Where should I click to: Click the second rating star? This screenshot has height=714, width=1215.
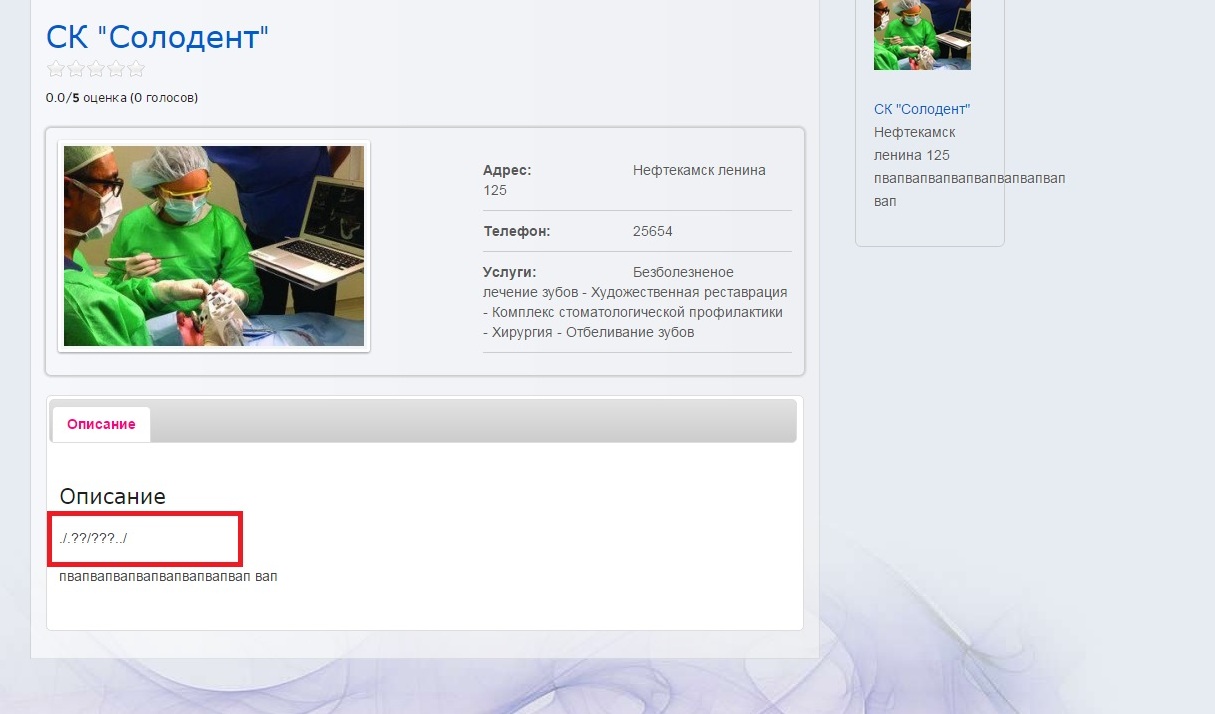[x=76, y=70]
